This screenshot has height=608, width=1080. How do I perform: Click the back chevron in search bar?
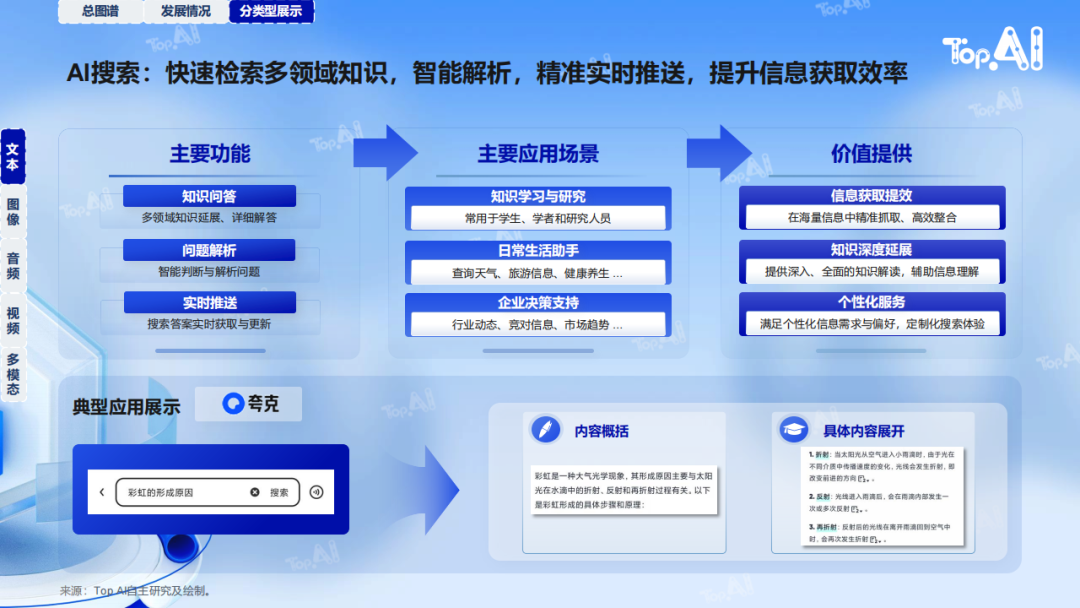pos(102,492)
